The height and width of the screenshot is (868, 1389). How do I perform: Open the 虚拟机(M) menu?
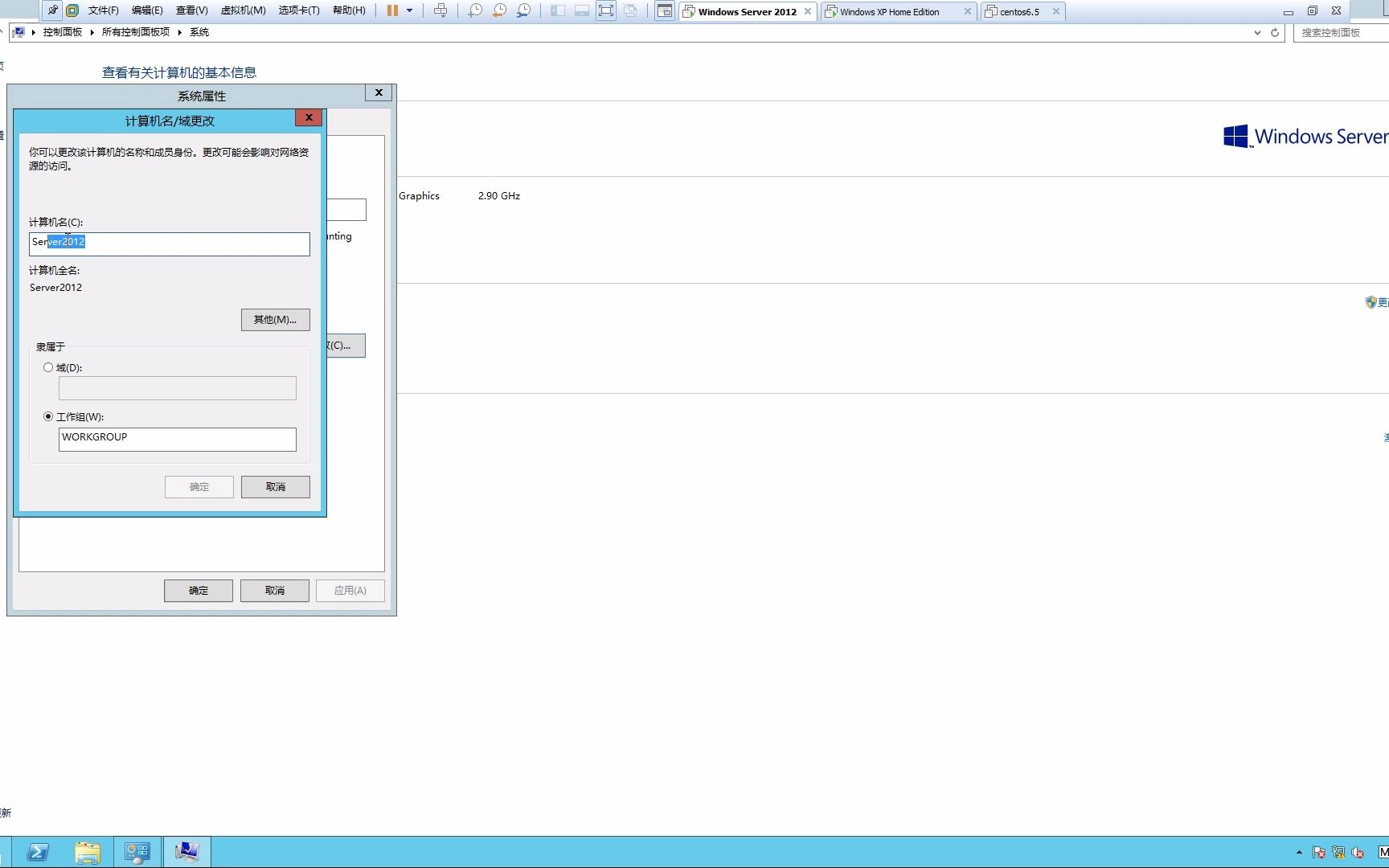[x=243, y=10]
